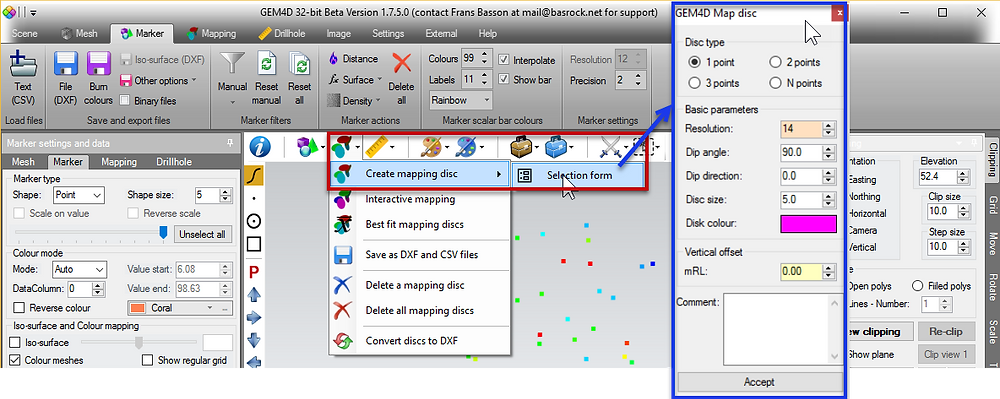Click the first paint palette toolbar icon
Screen dimensions: 1000x399
[432, 148]
